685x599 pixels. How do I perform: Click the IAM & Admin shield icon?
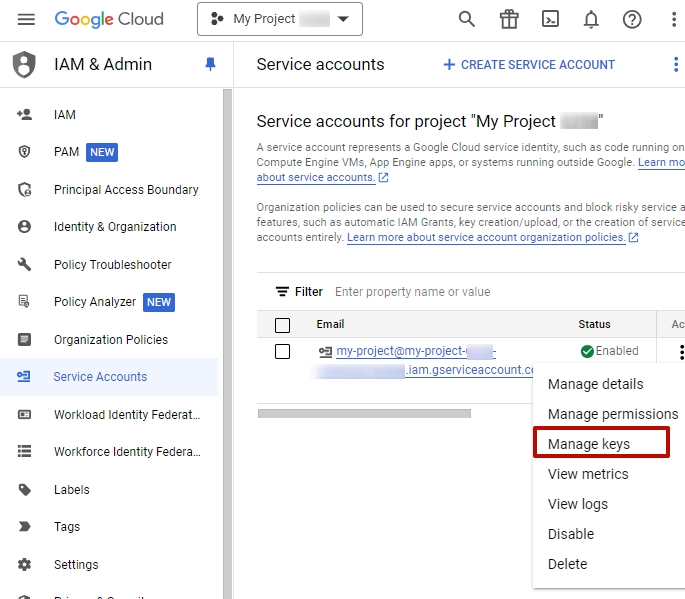coord(24,64)
